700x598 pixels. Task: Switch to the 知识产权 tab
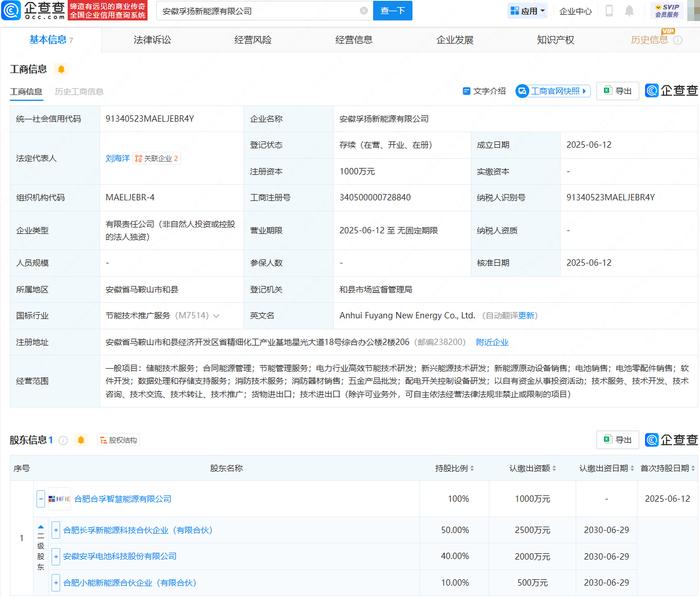coord(555,40)
